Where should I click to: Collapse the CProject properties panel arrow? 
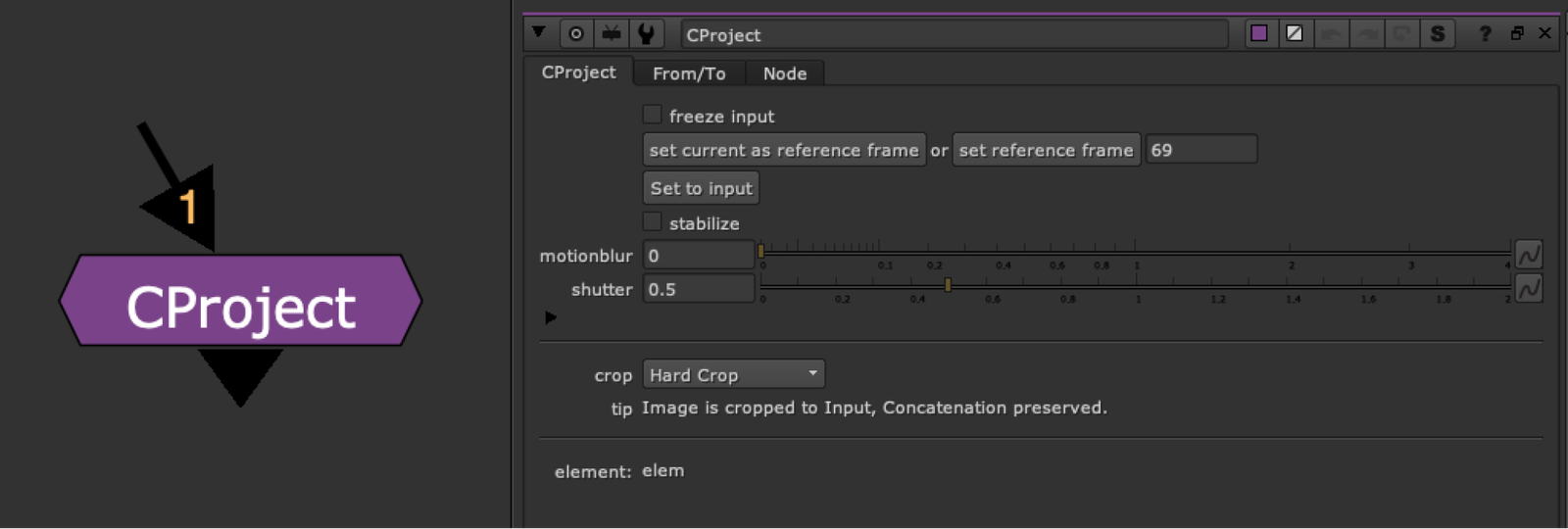[x=539, y=32]
